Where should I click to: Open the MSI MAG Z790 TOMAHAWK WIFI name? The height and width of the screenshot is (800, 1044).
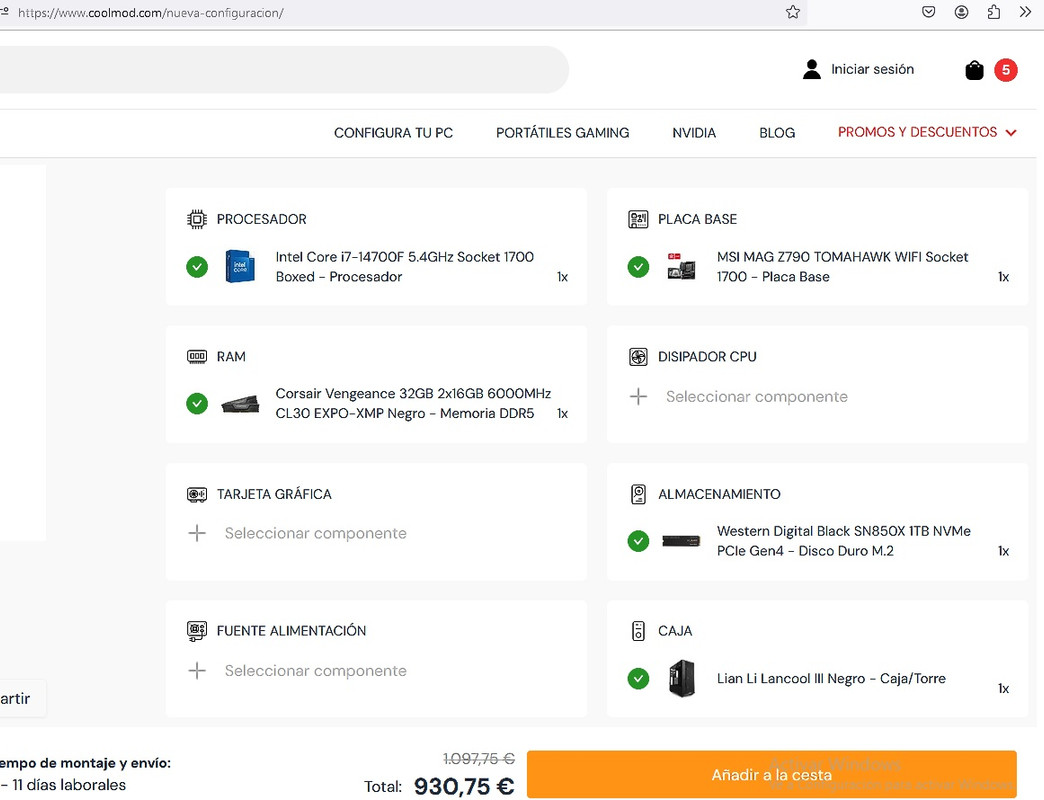pos(842,266)
